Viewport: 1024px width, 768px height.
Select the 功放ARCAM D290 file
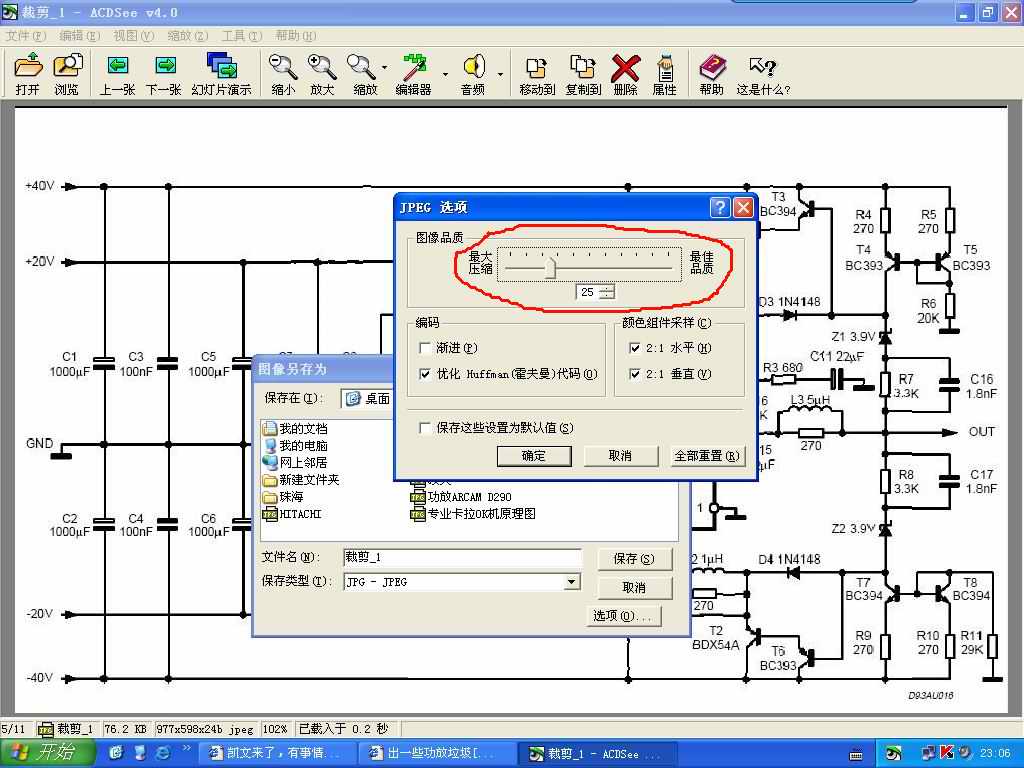461,497
